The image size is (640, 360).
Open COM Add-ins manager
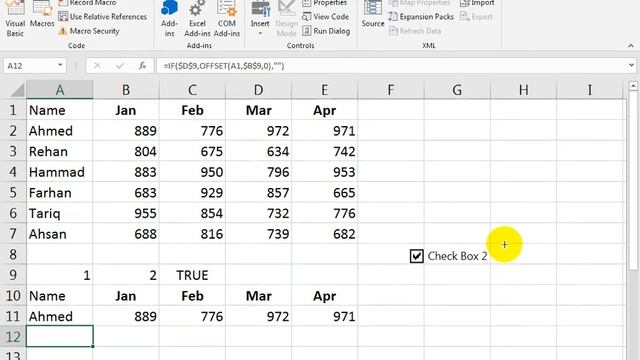[227, 19]
